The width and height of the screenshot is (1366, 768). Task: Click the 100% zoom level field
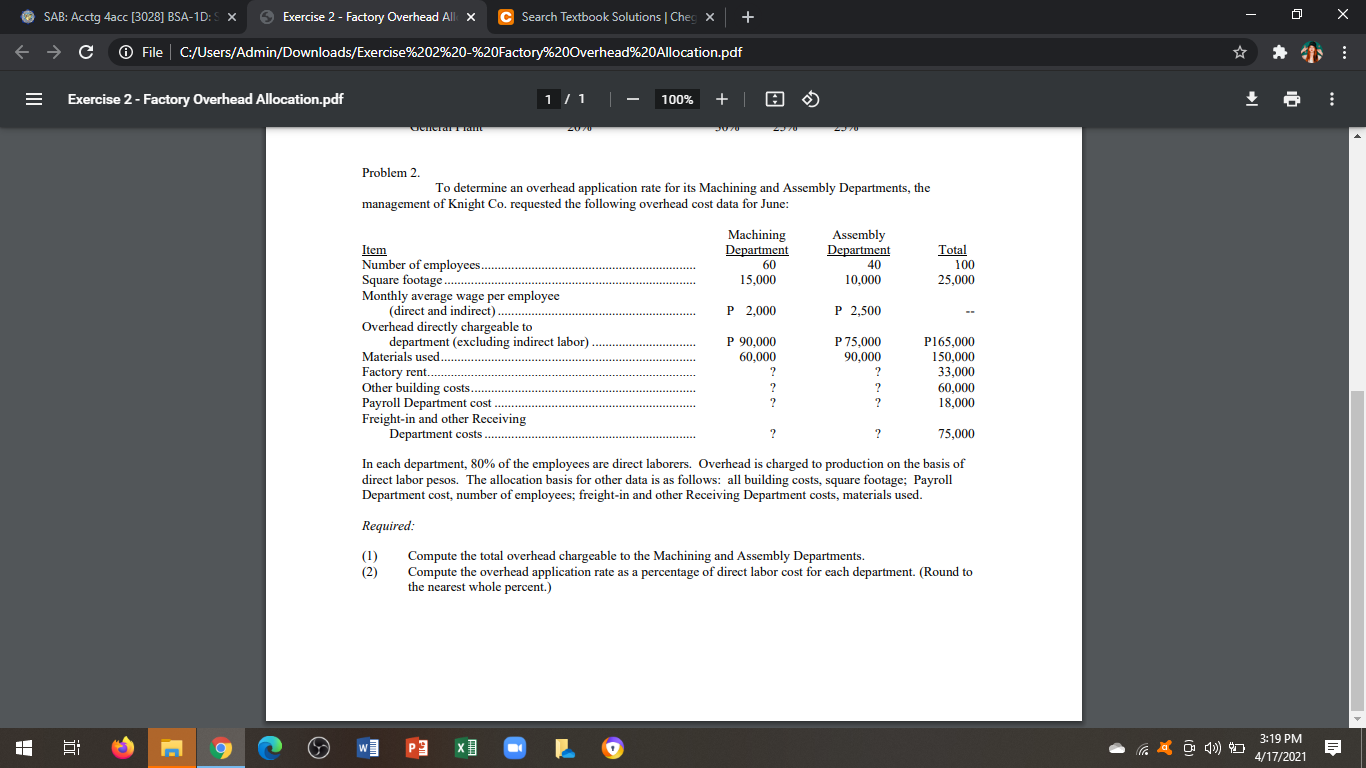[678, 99]
